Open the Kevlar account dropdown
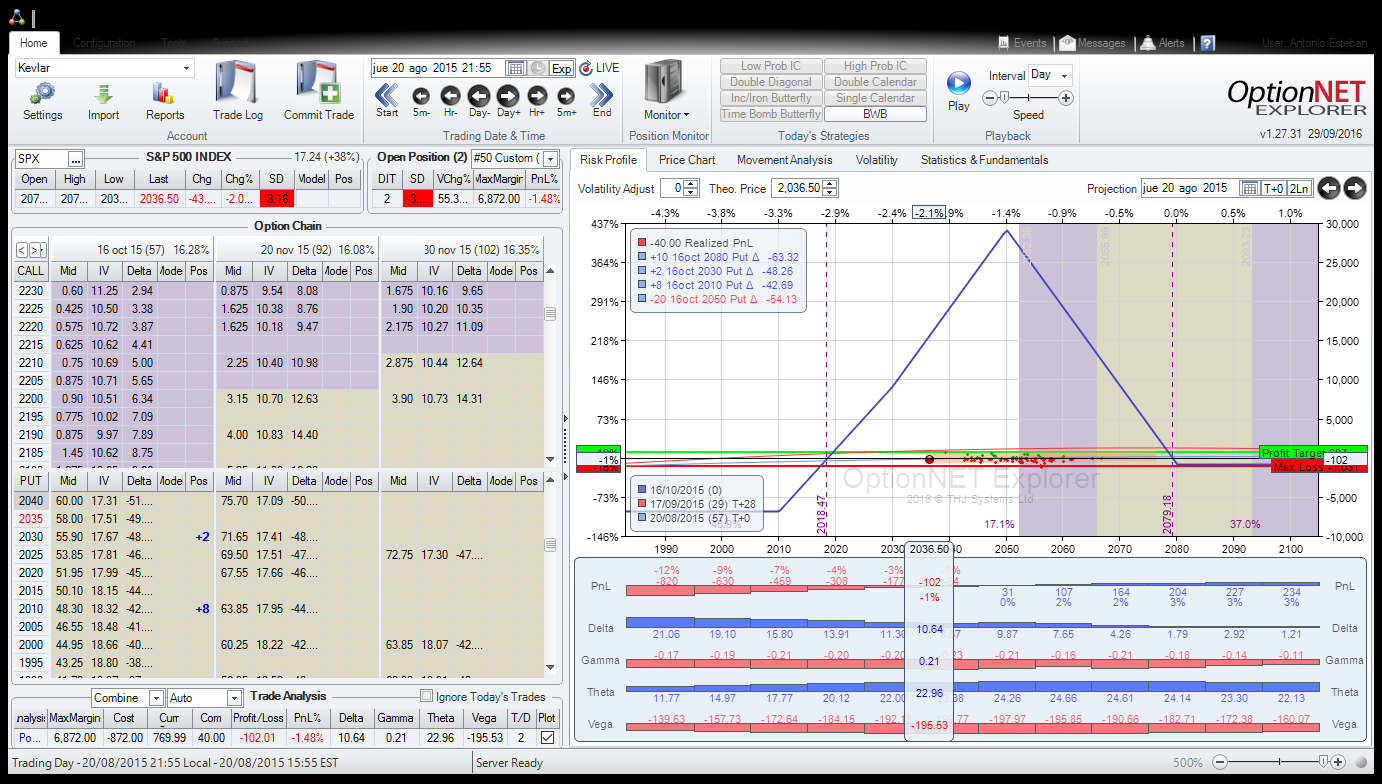1382x784 pixels. [186, 68]
